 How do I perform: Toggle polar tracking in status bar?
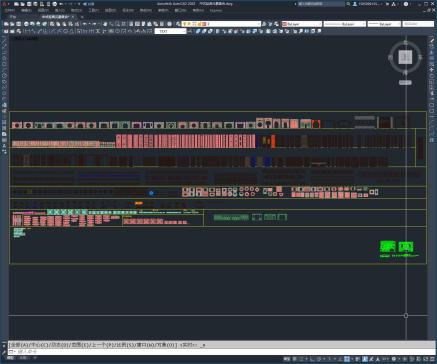[x=319, y=359]
